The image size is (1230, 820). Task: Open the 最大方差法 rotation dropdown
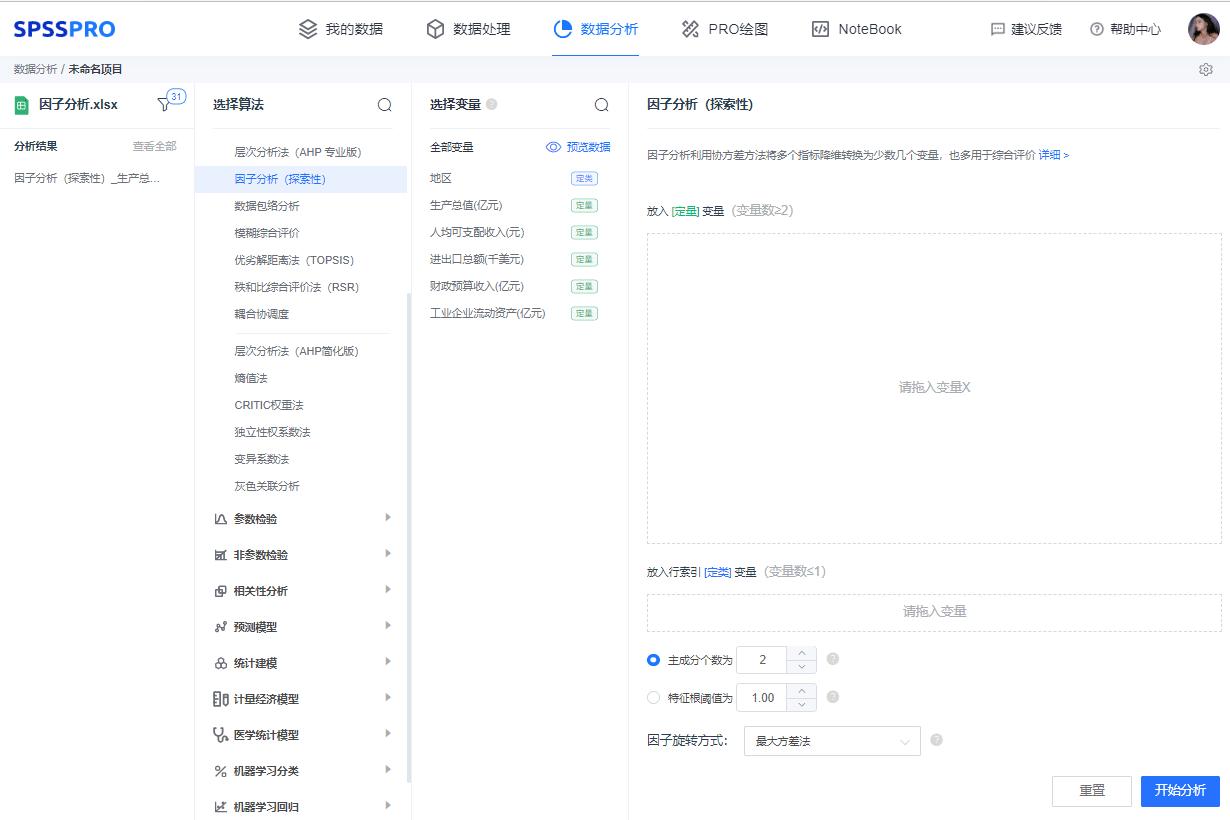(x=832, y=741)
